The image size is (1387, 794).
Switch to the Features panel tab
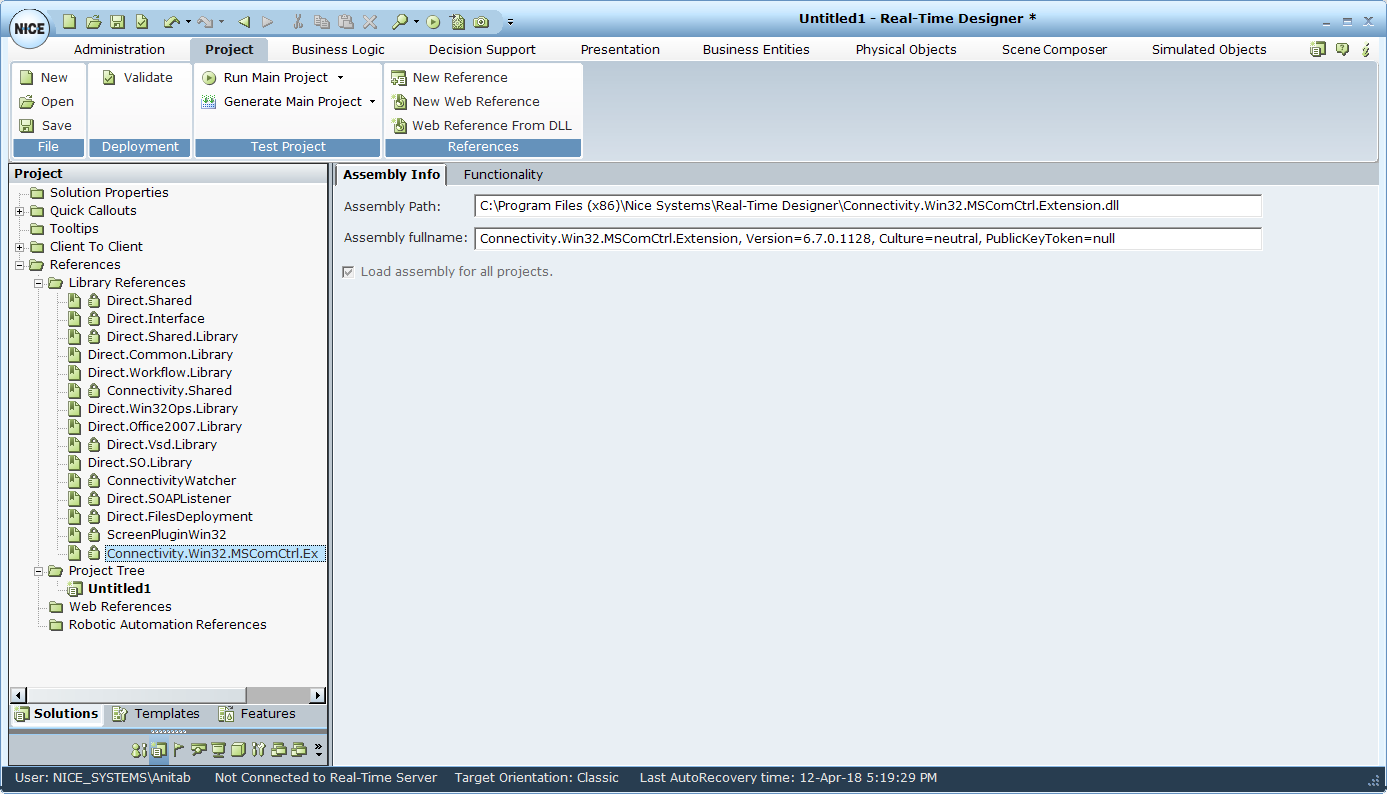pyautogui.click(x=257, y=714)
